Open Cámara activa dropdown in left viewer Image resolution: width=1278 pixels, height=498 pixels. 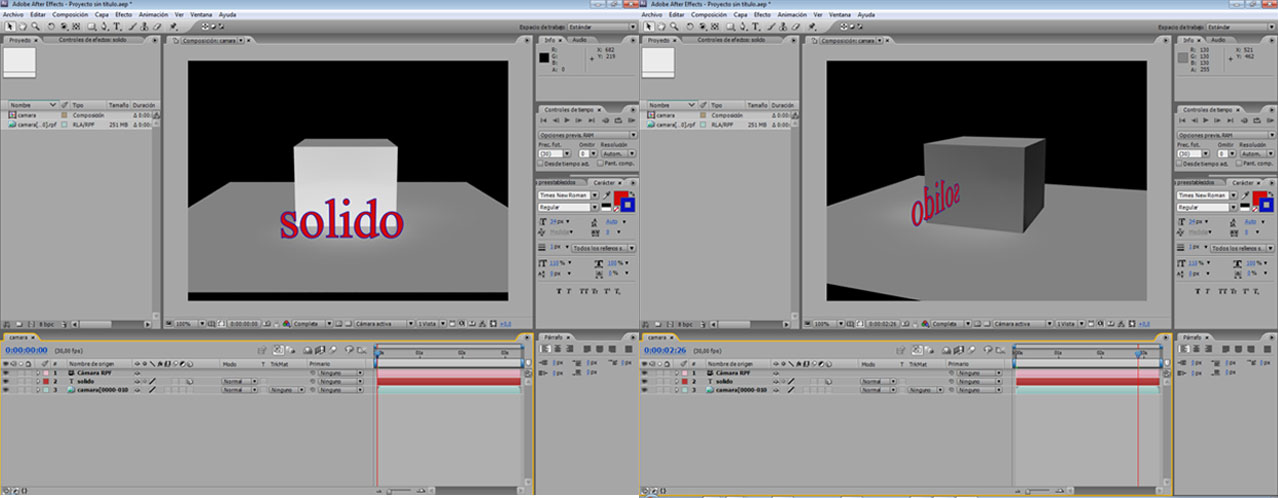tap(384, 323)
